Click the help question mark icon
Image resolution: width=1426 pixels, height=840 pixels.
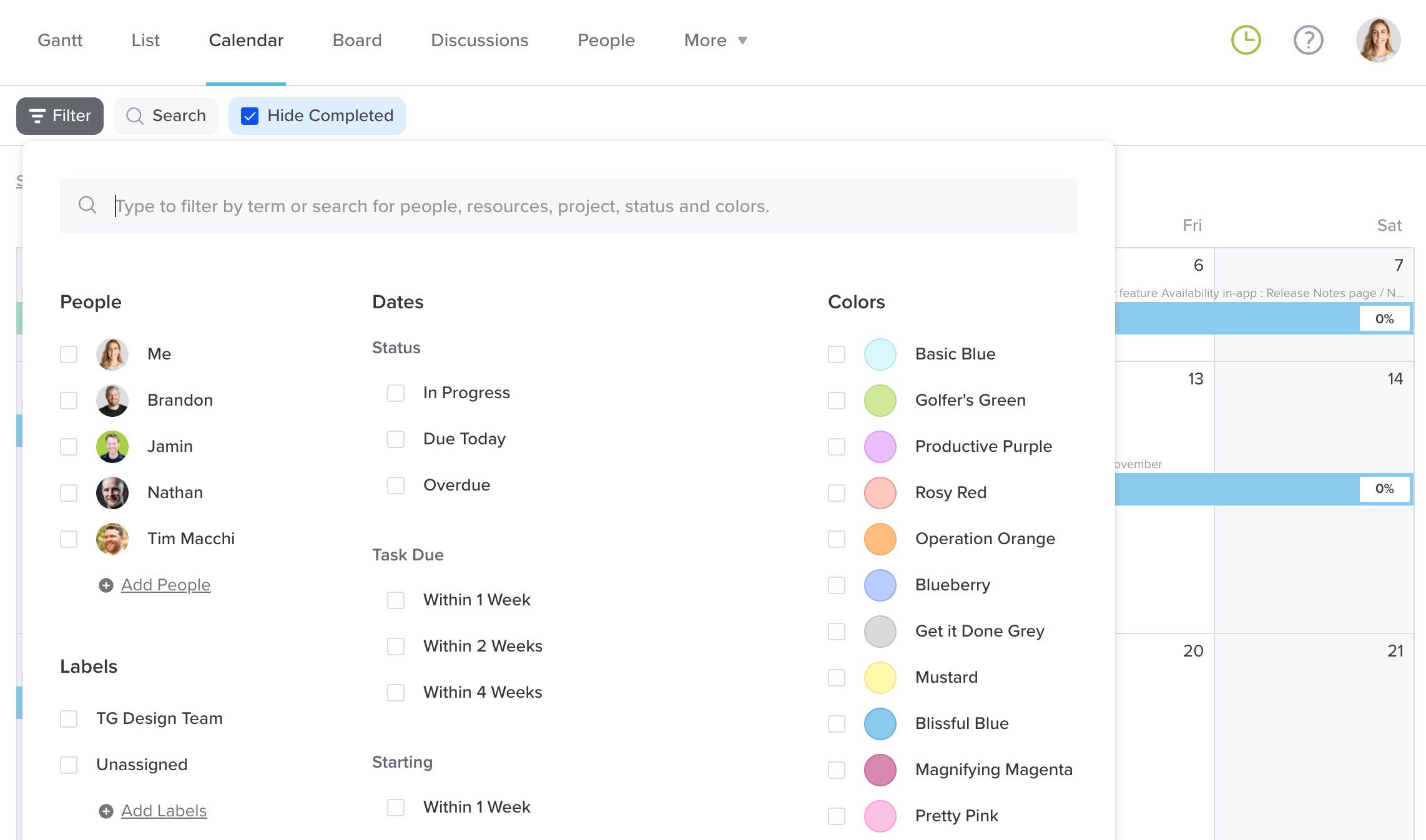pos(1308,41)
